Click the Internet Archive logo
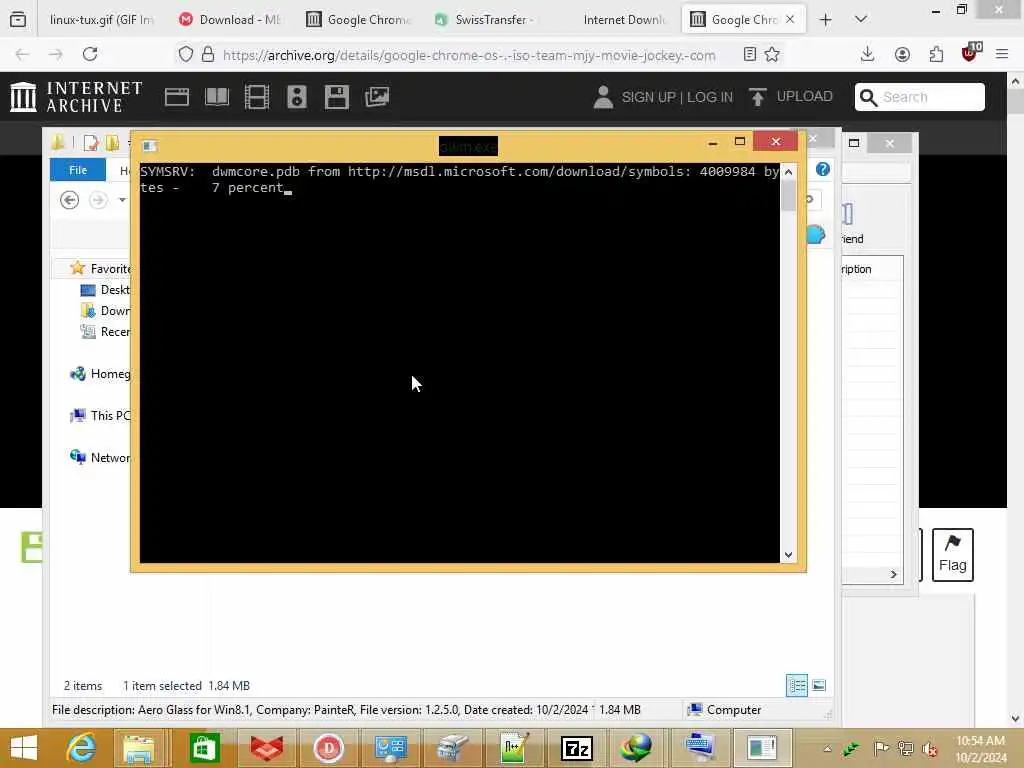1024x768 pixels. 76,97
